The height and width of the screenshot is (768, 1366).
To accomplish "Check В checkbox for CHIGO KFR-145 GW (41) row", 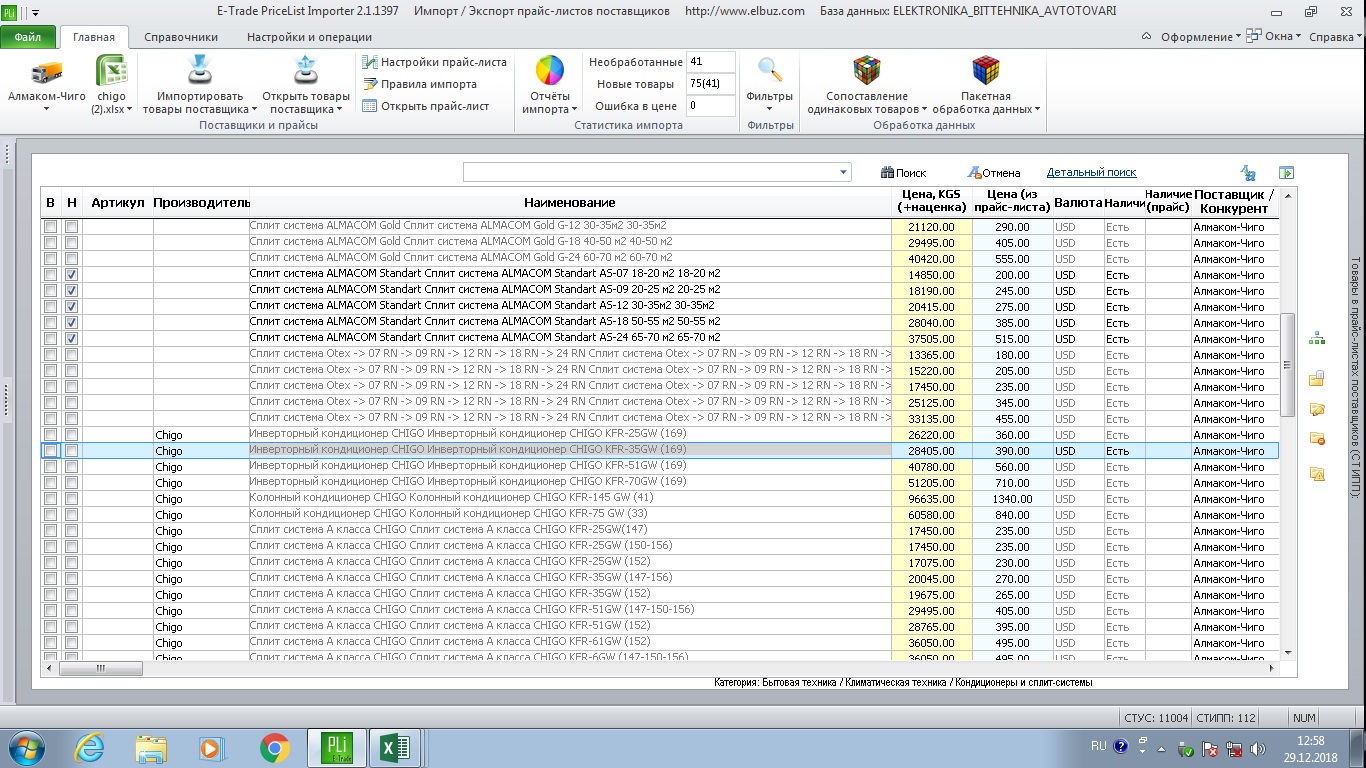I will pos(50,498).
